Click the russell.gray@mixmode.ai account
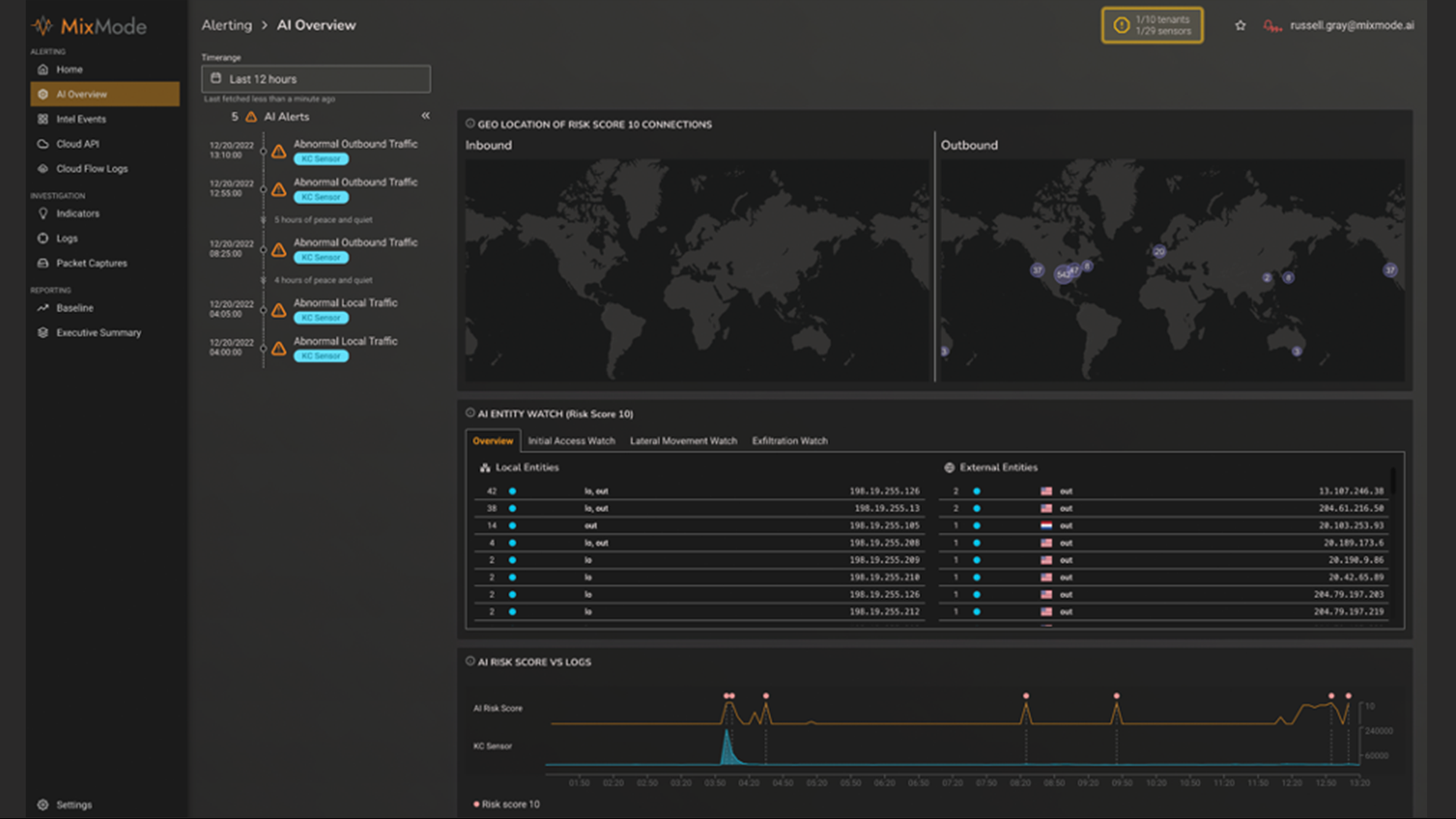The width and height of the screenshot is (1456, 819). point(1351,26)
